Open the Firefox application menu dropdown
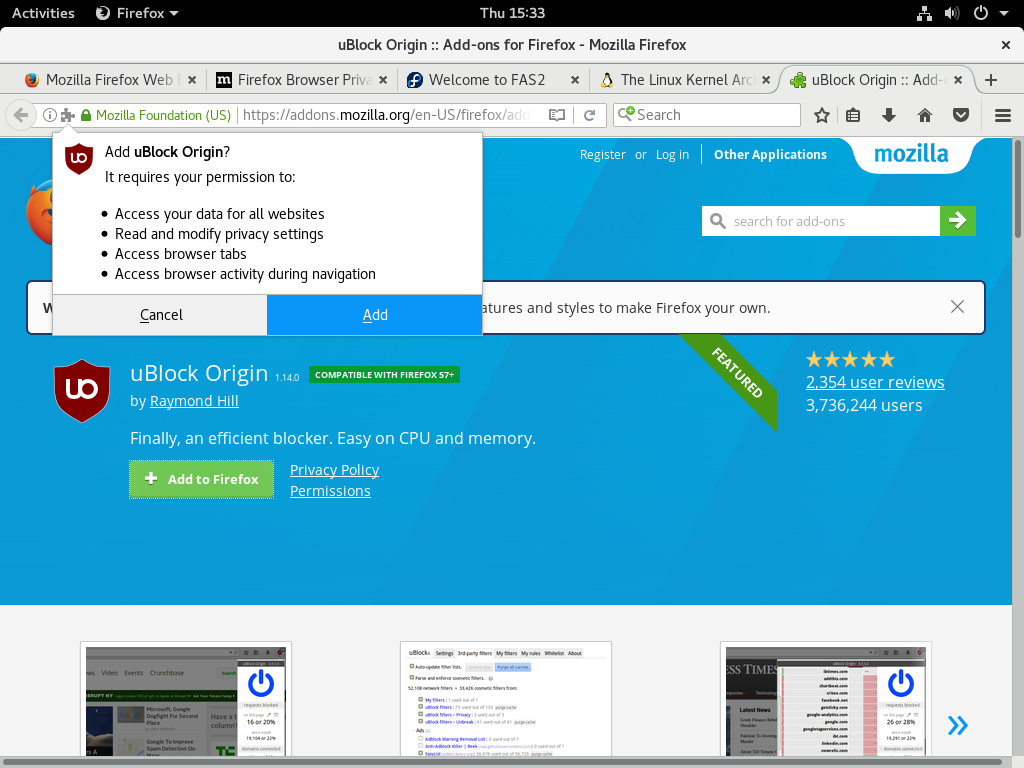 137,13
